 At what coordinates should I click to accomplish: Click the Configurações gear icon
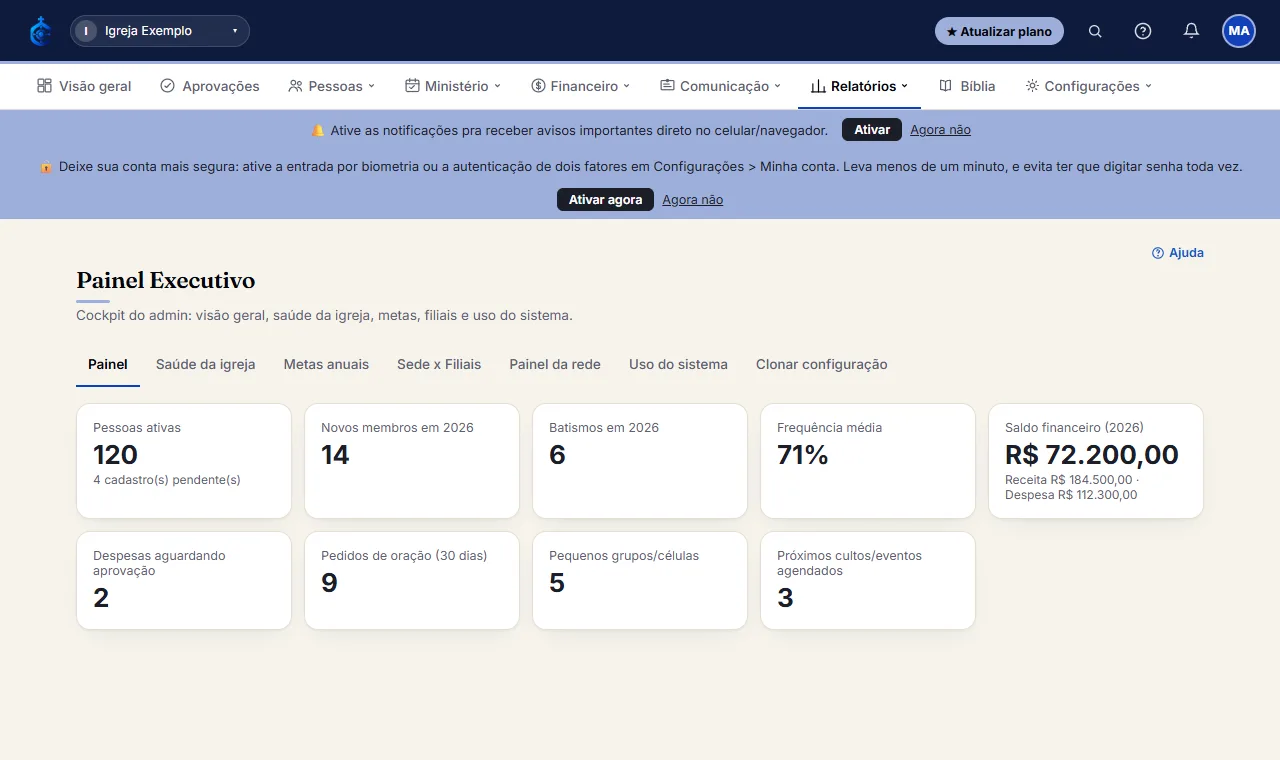[x=1032, y=86]
